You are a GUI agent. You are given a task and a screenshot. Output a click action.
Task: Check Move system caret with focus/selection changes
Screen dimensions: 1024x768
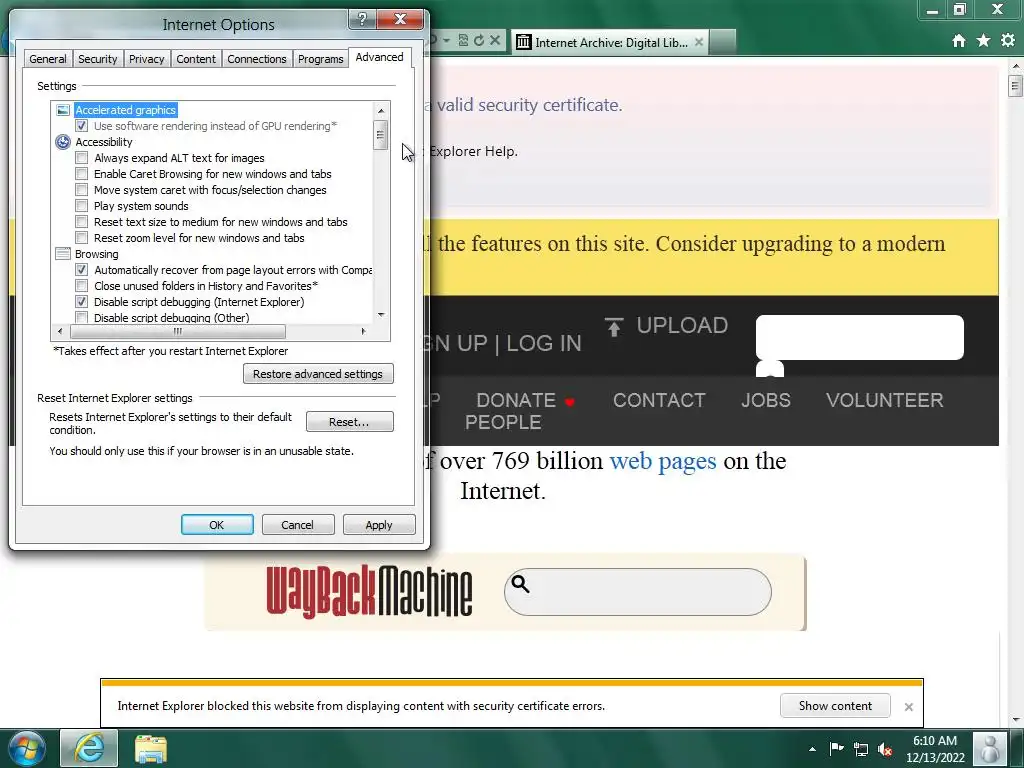[82, 189]
